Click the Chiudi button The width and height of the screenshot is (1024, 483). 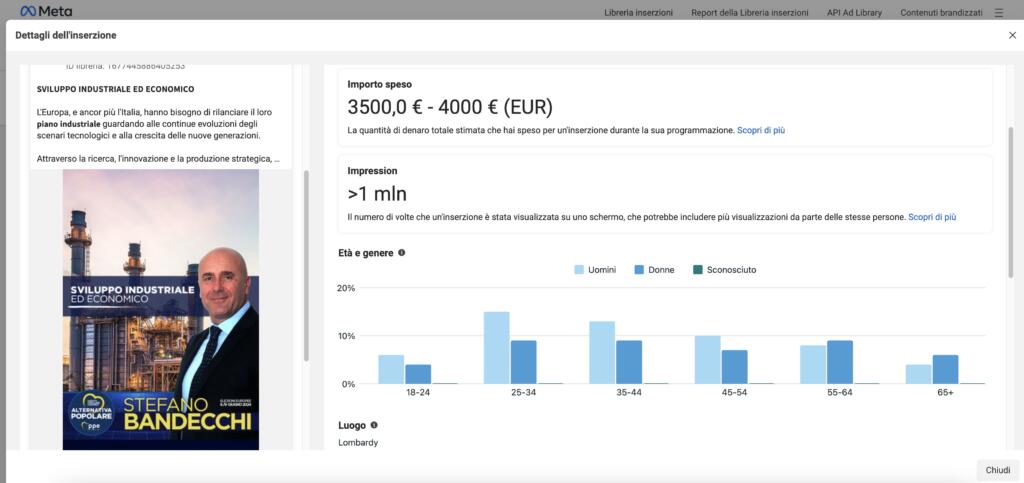pyautogui.click(x=997, y=470)
